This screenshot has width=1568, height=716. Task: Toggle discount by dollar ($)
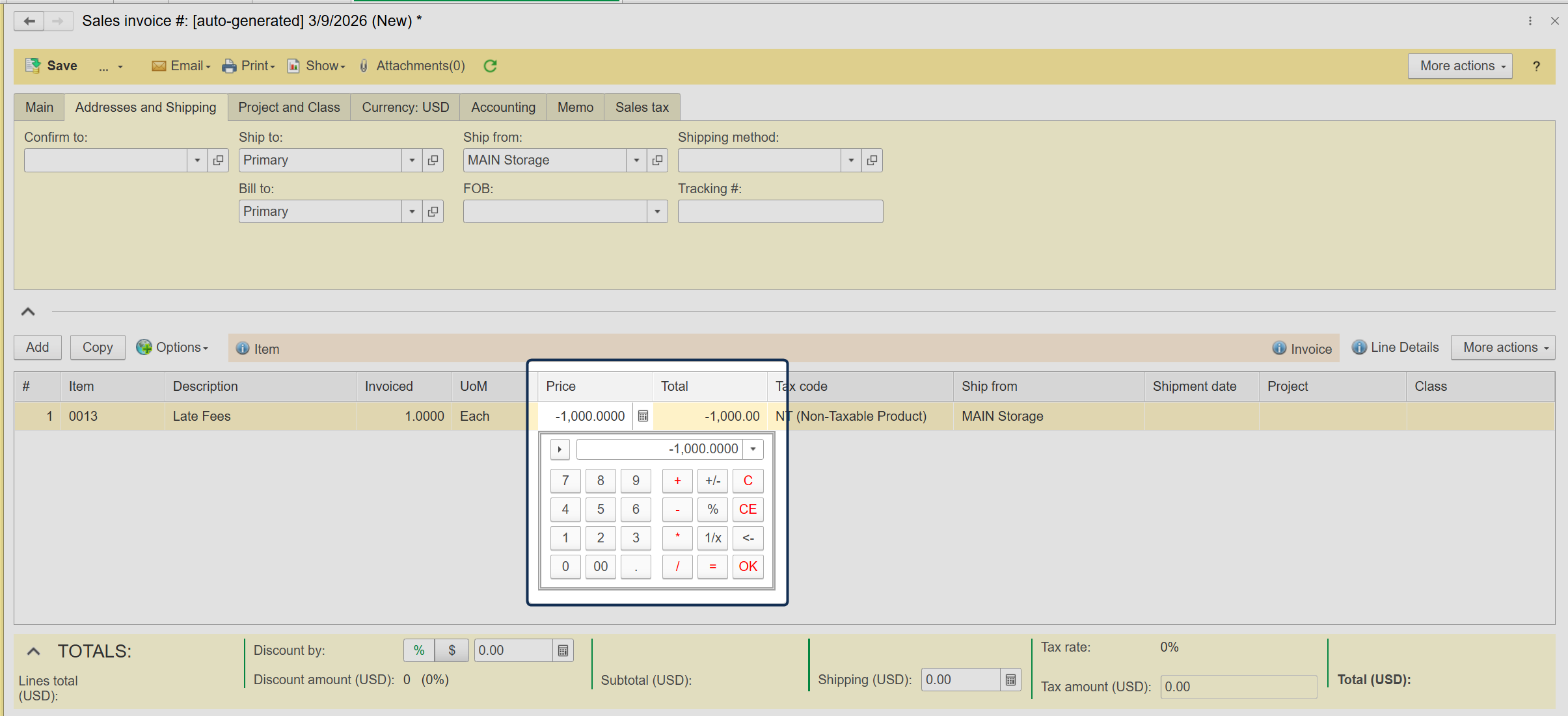pyautogui.click(x=452, y=650)
